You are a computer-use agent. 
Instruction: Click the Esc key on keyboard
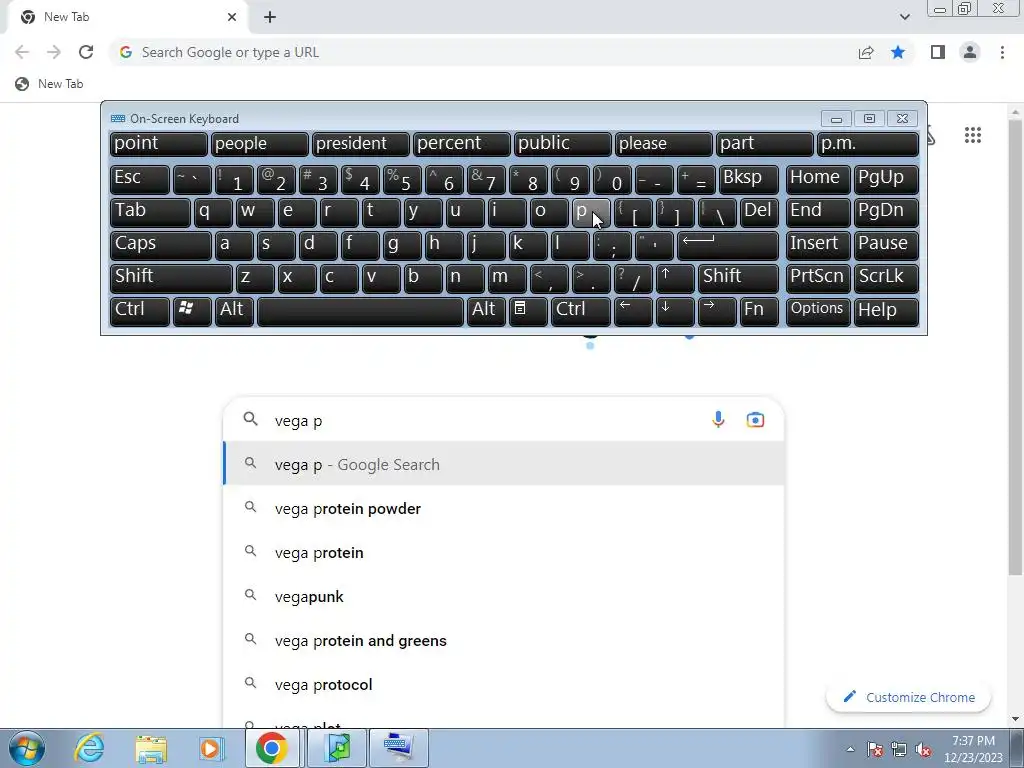[140, 179]
